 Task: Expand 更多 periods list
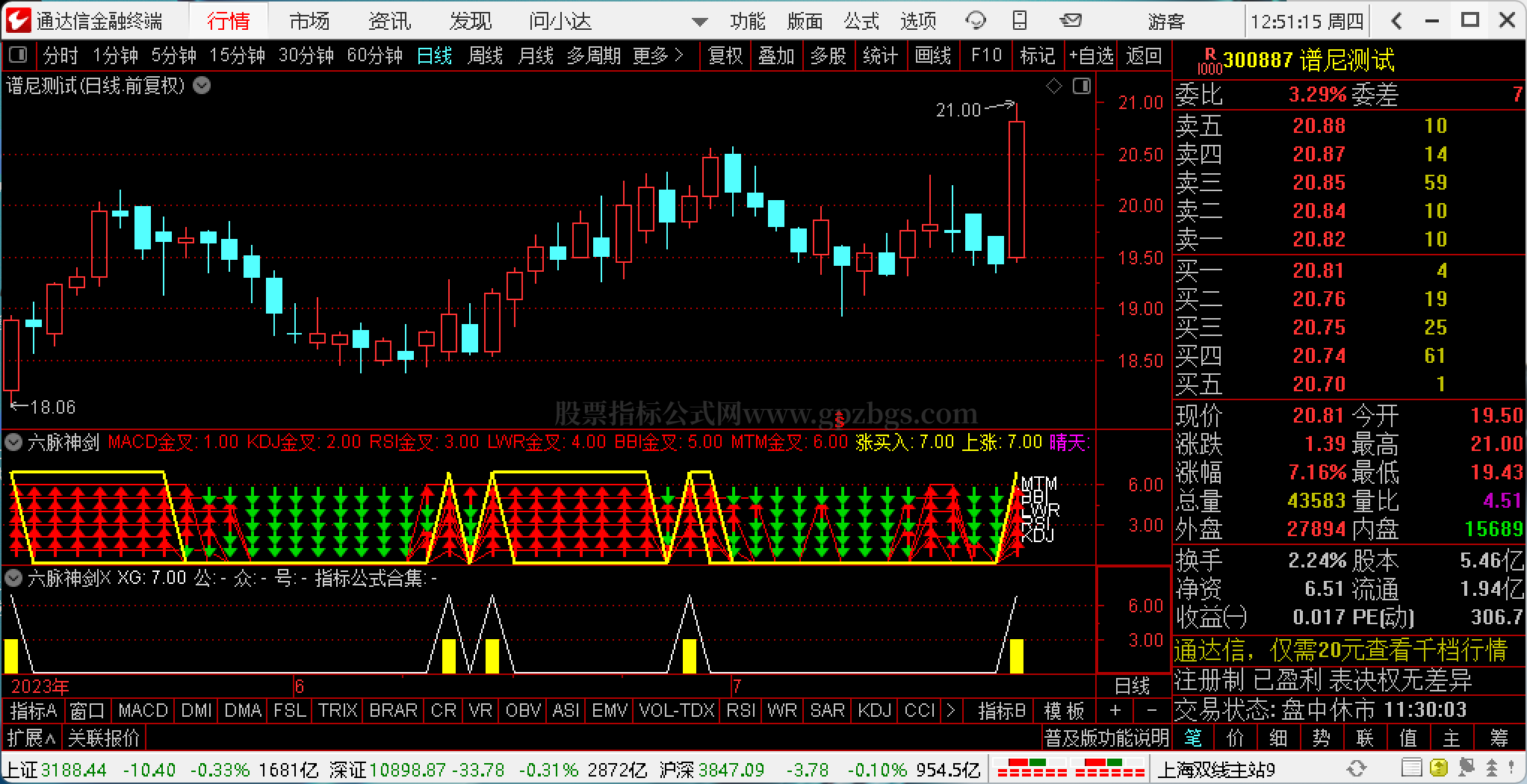658,55
